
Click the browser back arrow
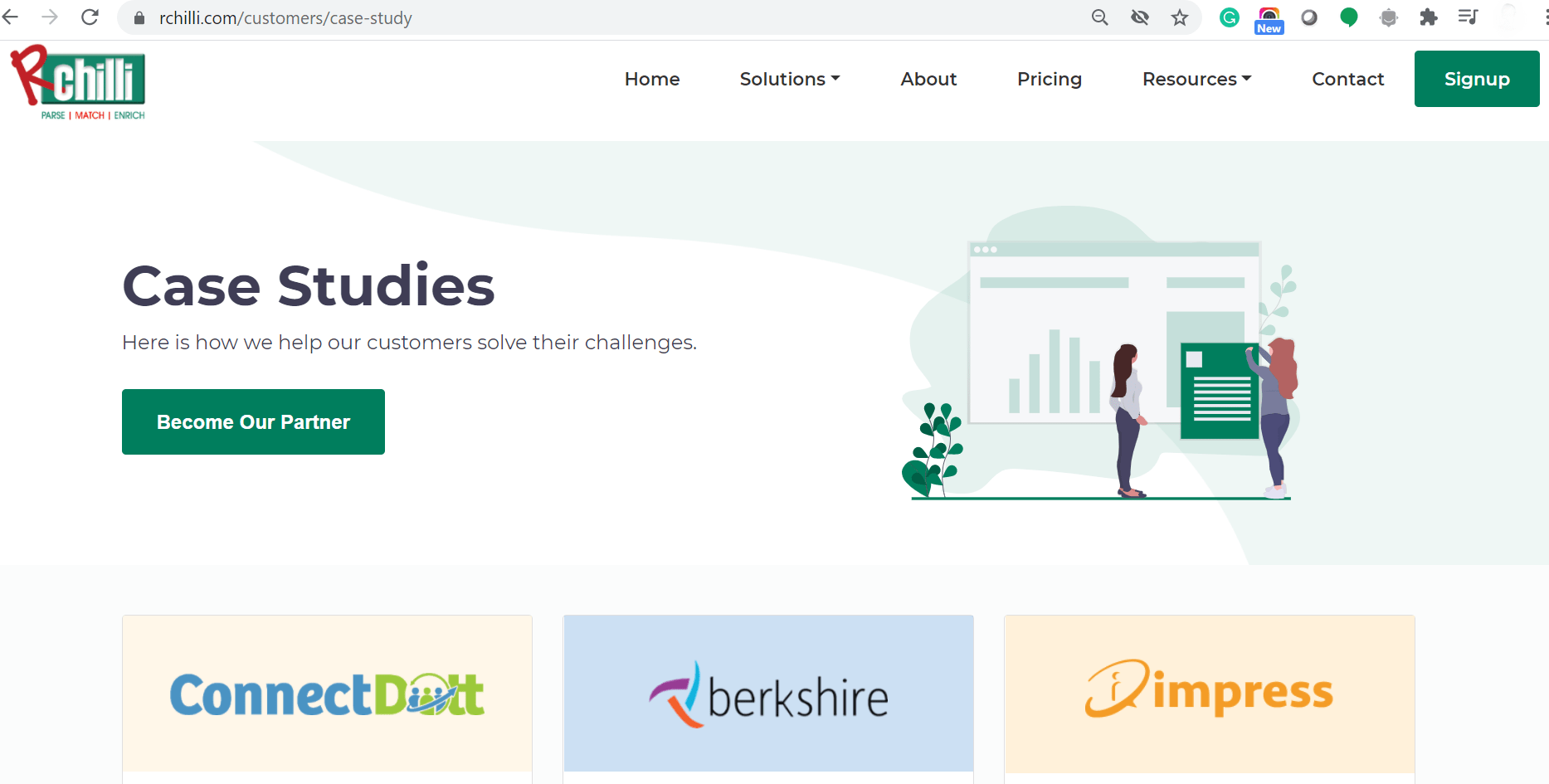point(10,17)
